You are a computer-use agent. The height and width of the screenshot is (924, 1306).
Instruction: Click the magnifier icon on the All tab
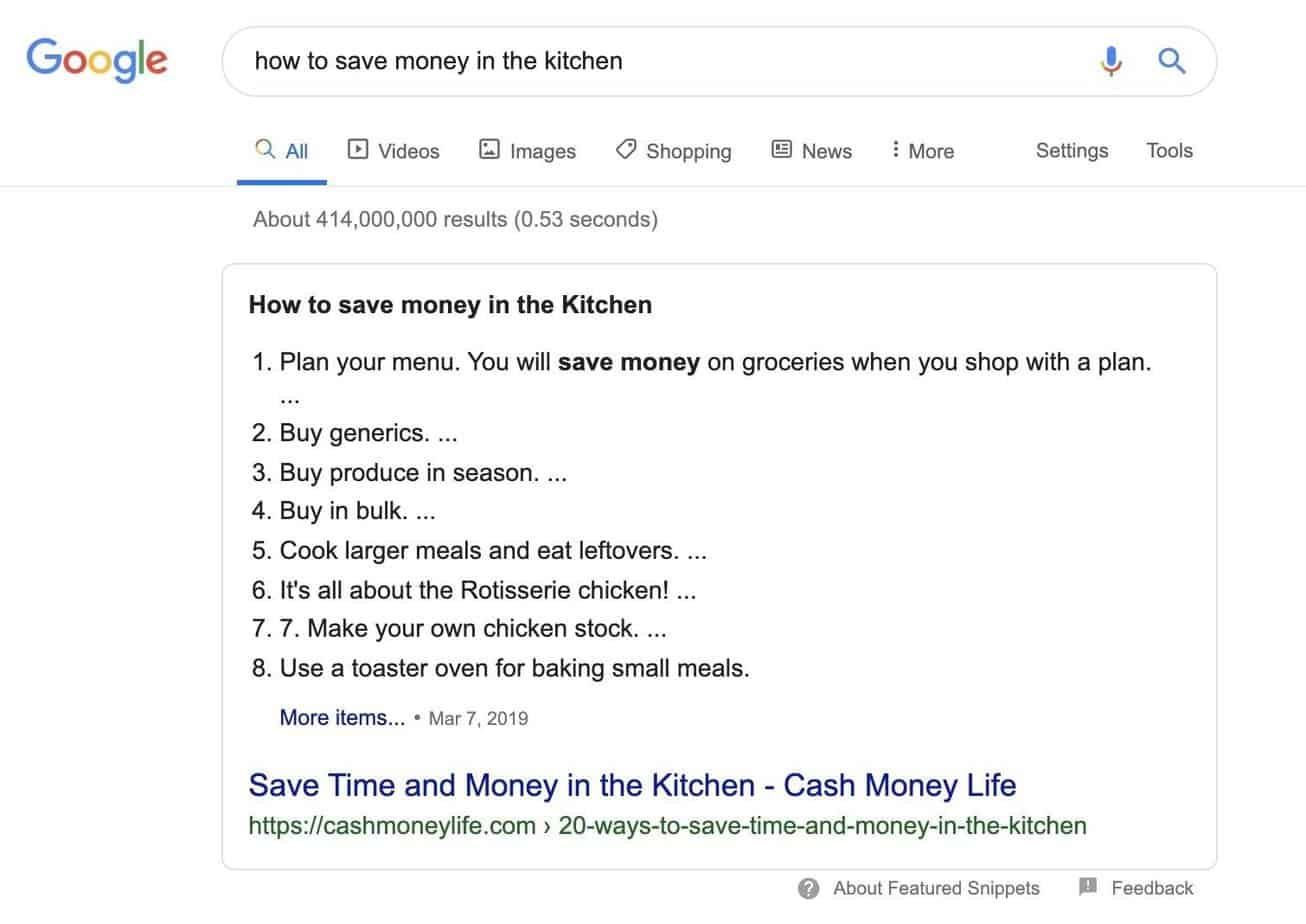264,149
